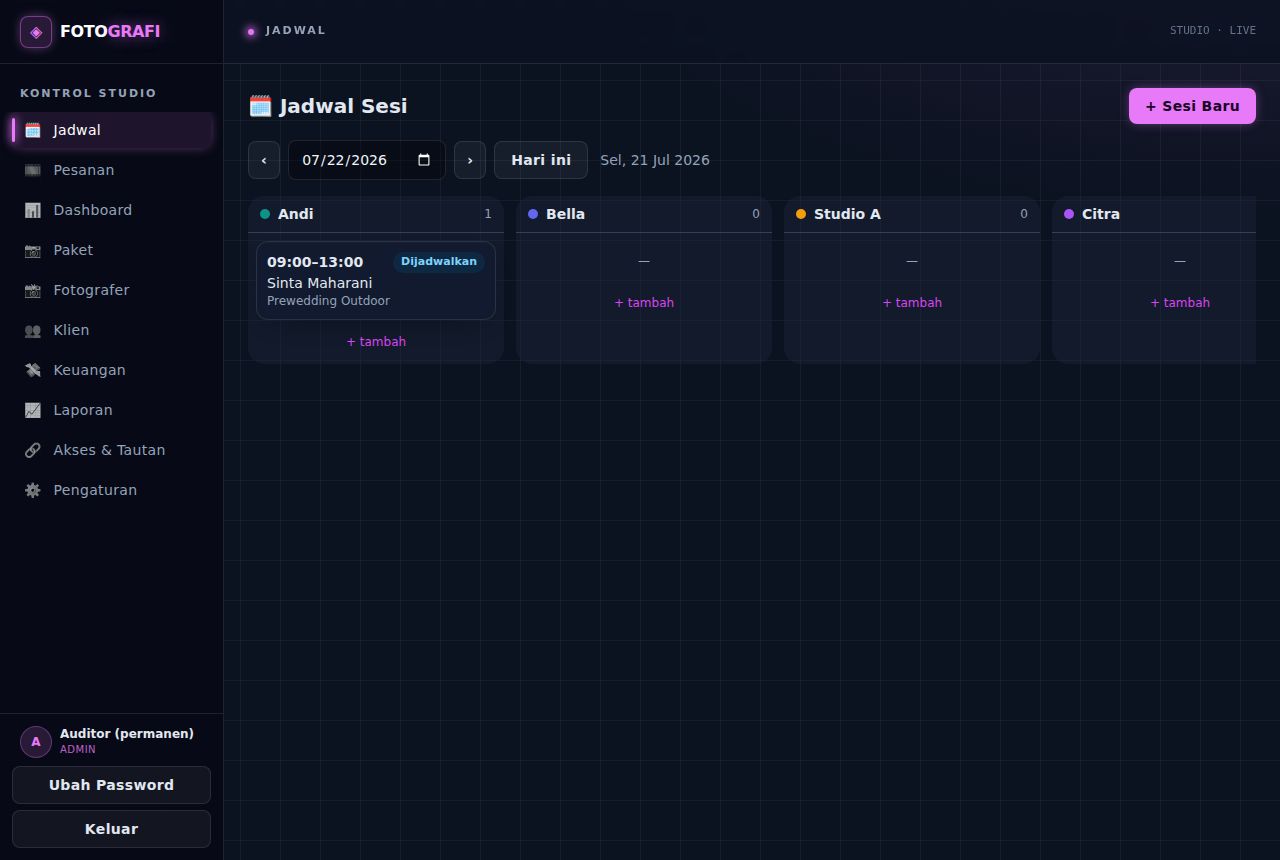Click the FOTOGRAFI logo icon
The height and width of the screenshot is (860, 1280).
(x=36, y=32)
